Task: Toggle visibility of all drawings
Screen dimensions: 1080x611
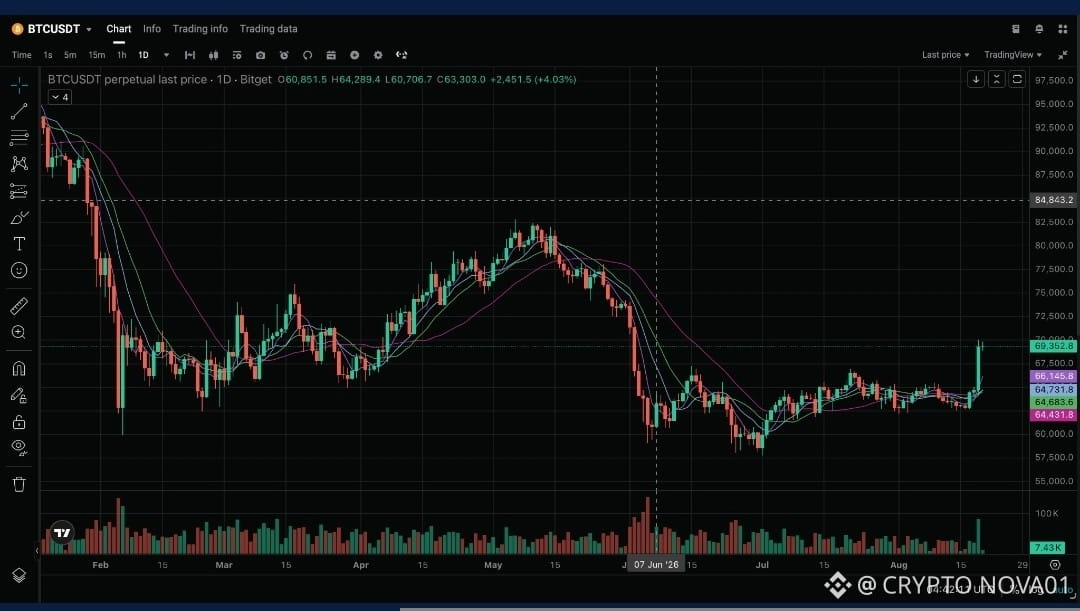Action: tap(19, 448)
